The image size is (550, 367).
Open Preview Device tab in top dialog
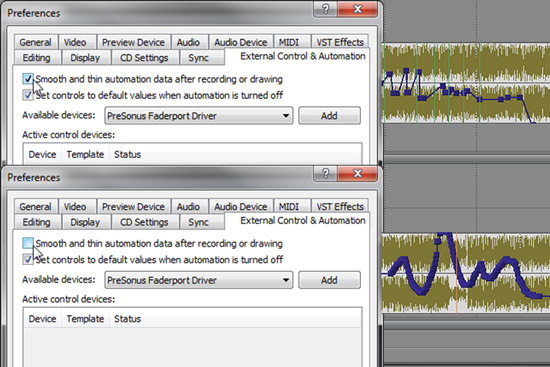point(133,42)
